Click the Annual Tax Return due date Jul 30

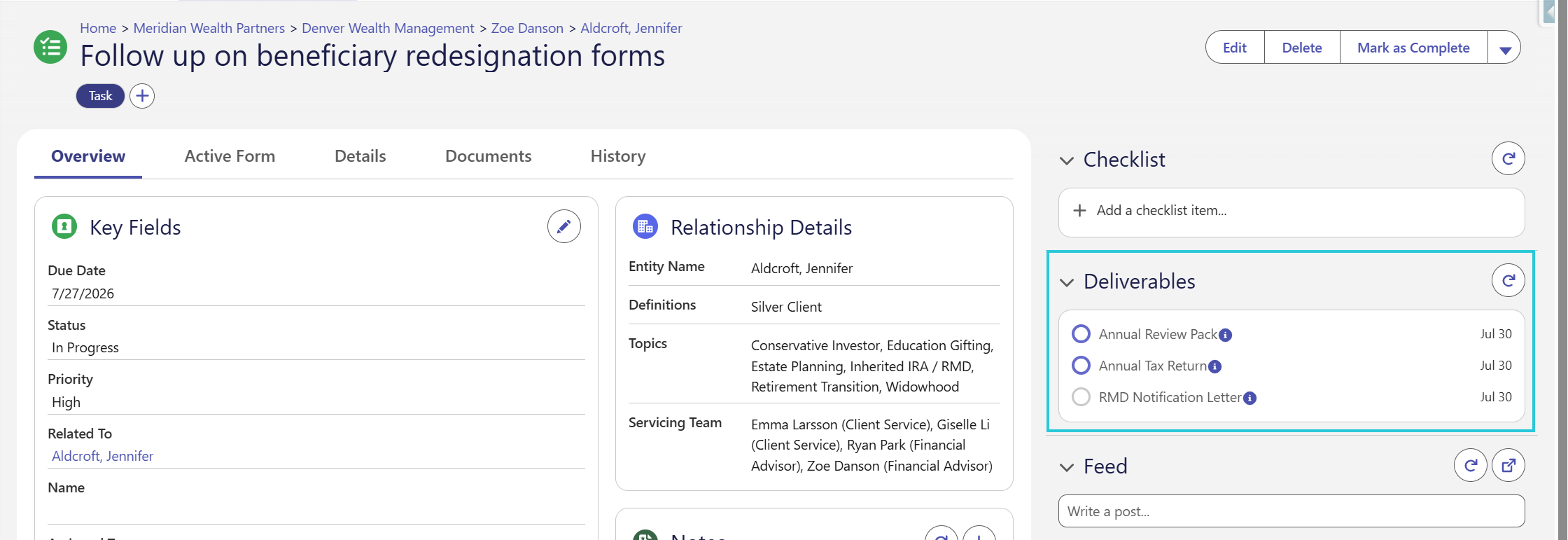1496,366
